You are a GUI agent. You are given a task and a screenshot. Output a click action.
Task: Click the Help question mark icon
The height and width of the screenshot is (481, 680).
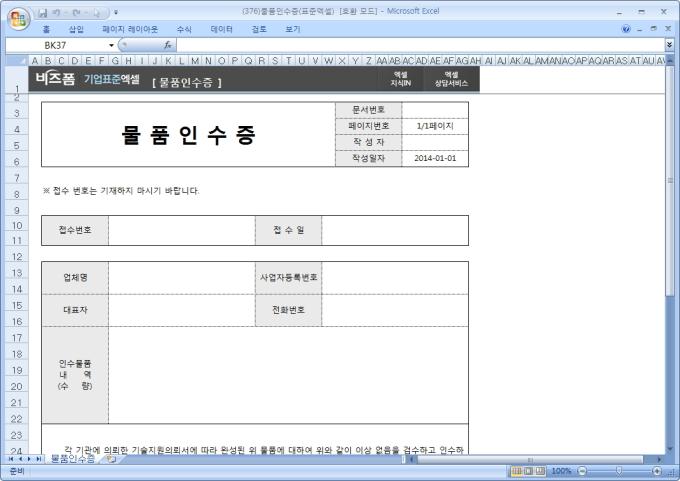click(626, 29)
